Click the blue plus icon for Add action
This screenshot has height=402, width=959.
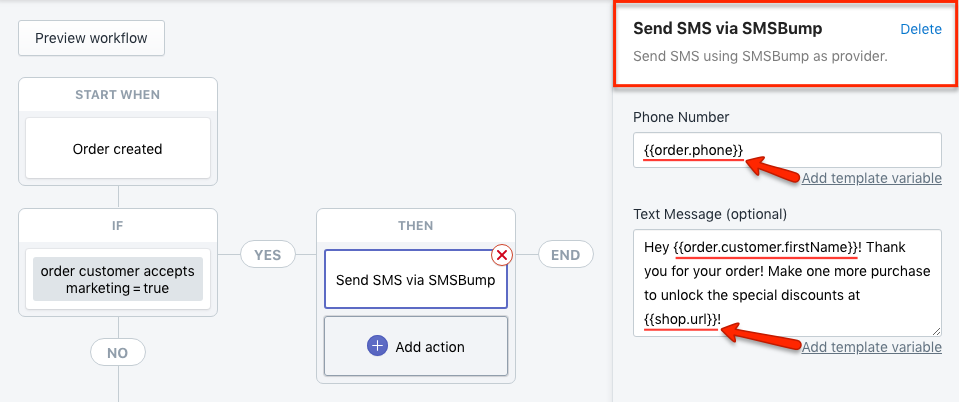377,346
